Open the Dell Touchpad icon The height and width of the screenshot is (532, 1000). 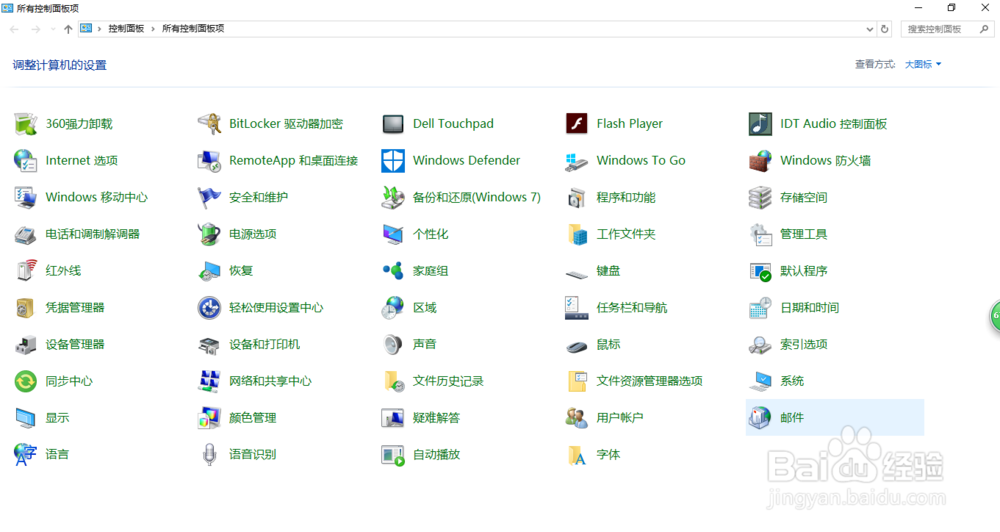[x=393, y=124]
